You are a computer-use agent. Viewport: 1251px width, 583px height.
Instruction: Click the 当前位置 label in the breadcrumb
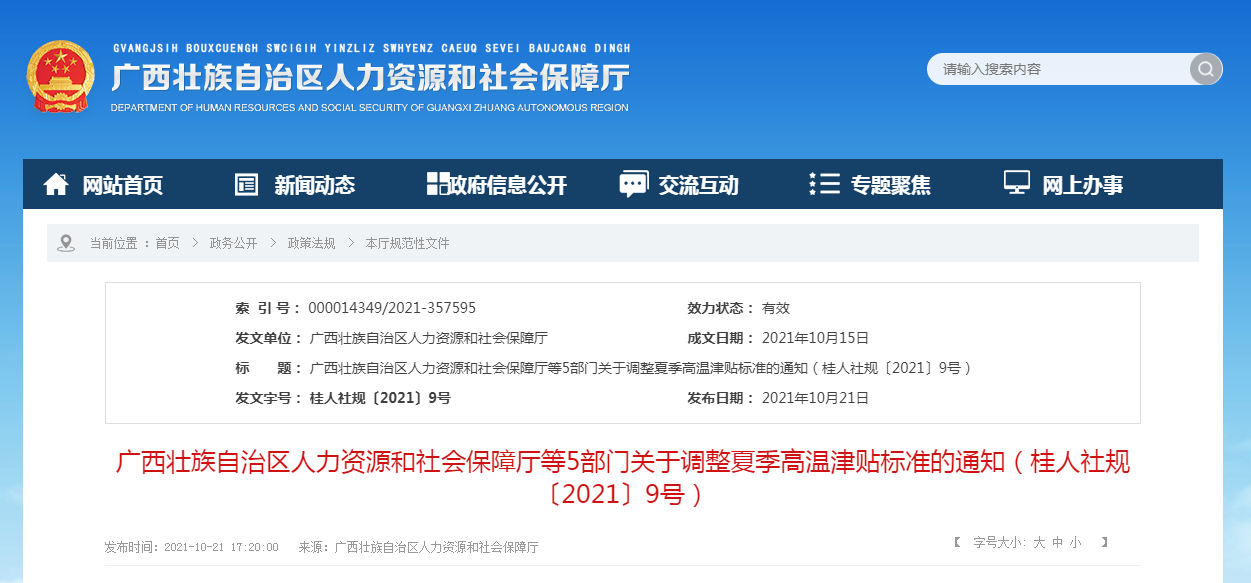(113, 243)
